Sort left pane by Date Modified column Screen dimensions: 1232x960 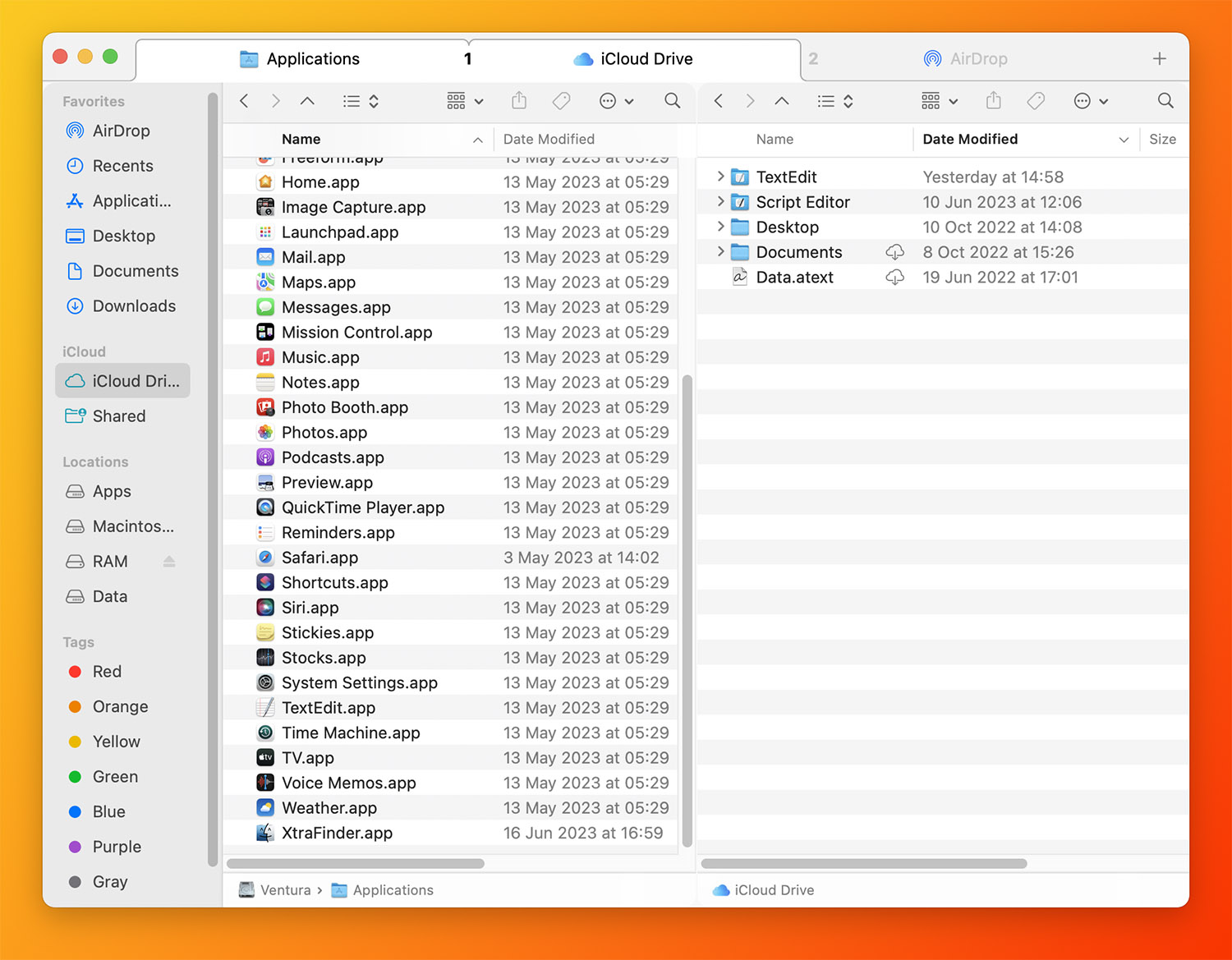(x=549, y=140)
